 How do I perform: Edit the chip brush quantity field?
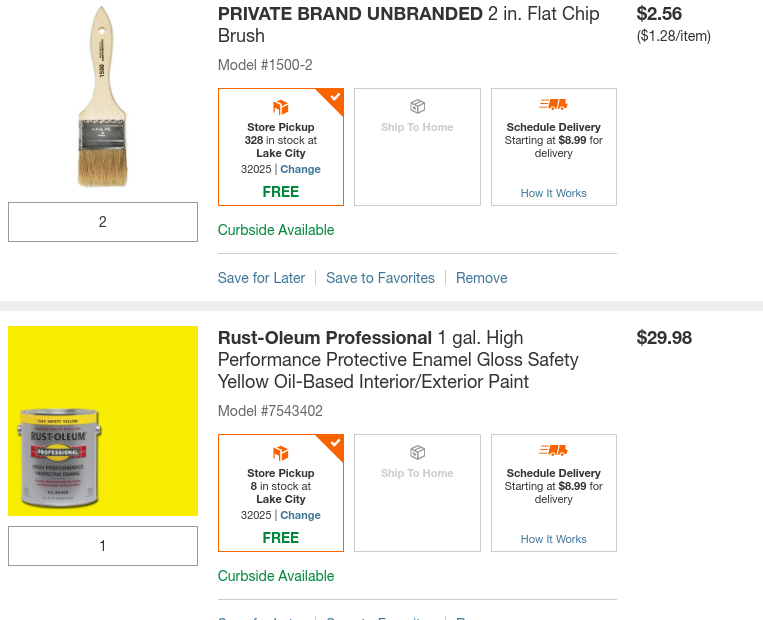click(103, 222)
